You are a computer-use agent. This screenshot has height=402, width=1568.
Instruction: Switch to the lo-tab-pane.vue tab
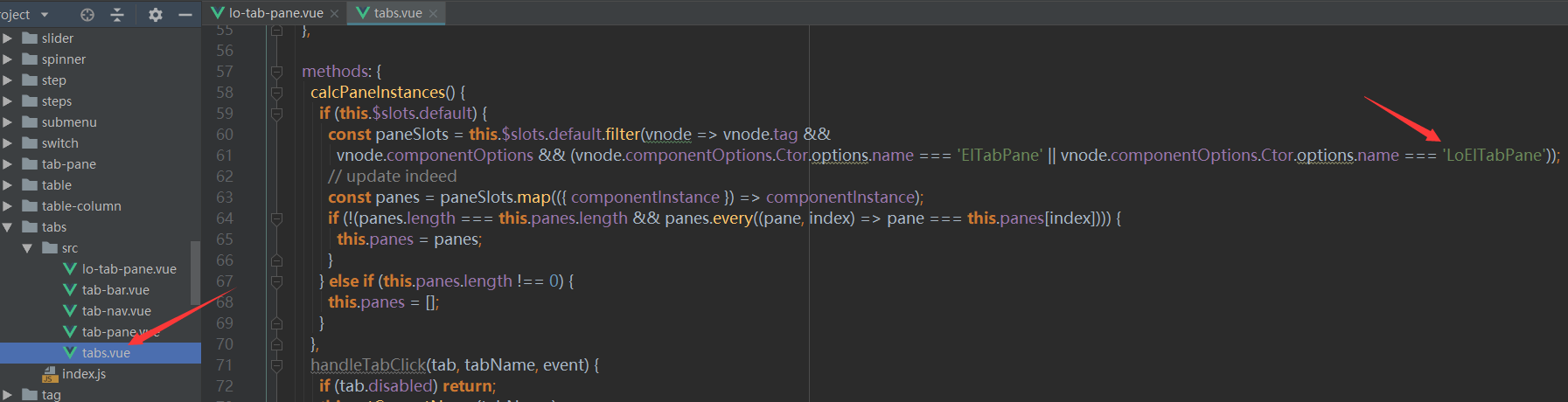coord(275,13)
